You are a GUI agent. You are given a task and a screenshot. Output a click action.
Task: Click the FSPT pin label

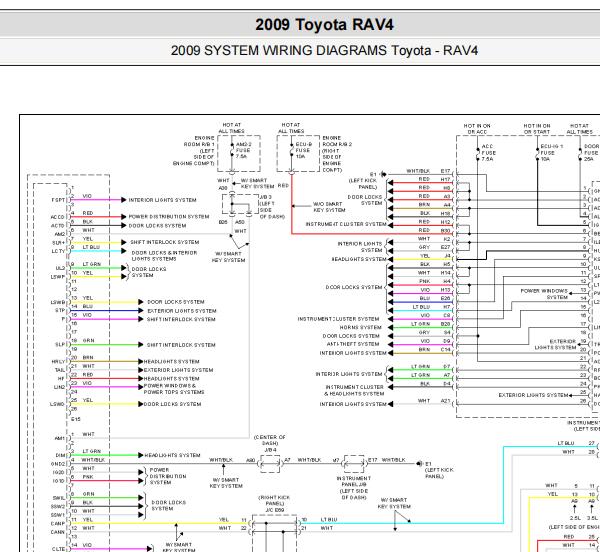pyautogui.click(x=59, y=200)
